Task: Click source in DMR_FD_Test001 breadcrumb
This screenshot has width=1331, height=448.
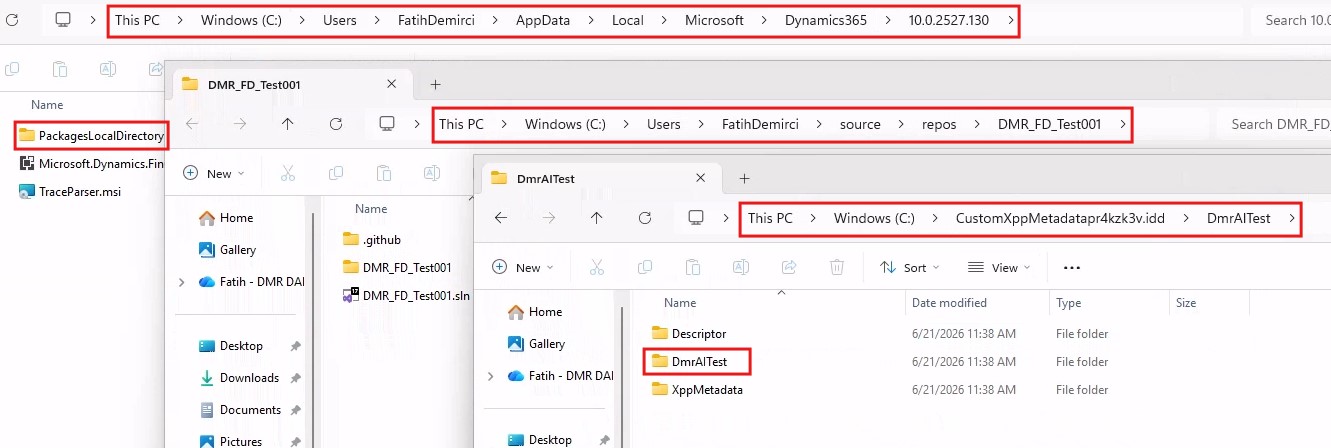Action: click(x=860, y=124)
